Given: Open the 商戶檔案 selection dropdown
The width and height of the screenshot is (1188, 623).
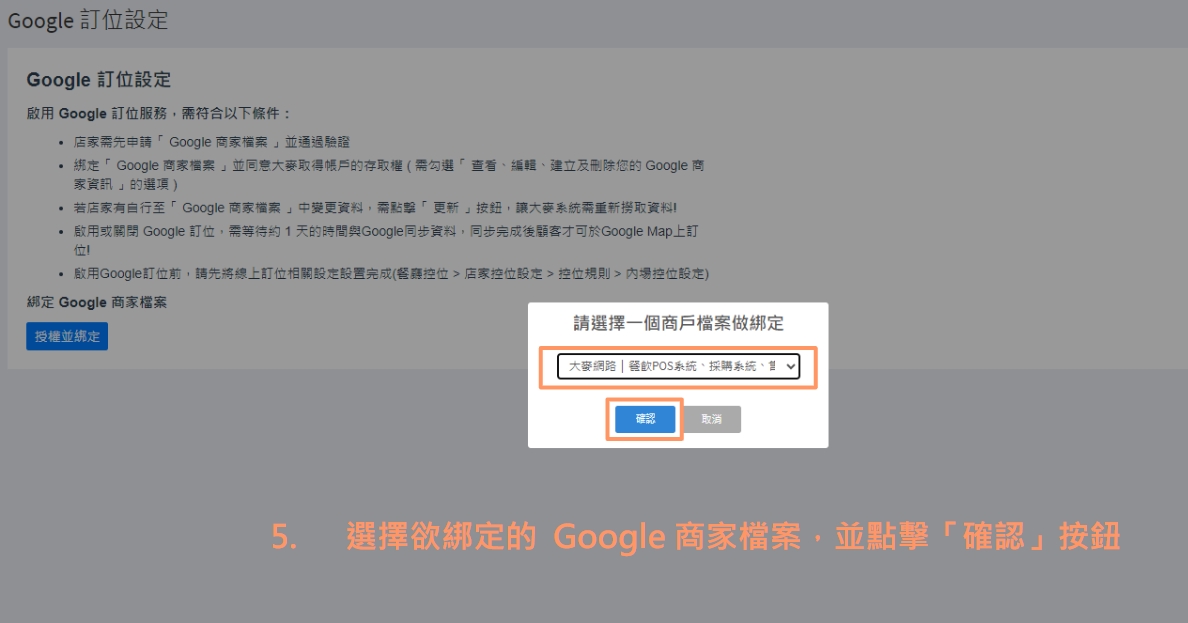Looking at the screenshot, I should [678, 367].
